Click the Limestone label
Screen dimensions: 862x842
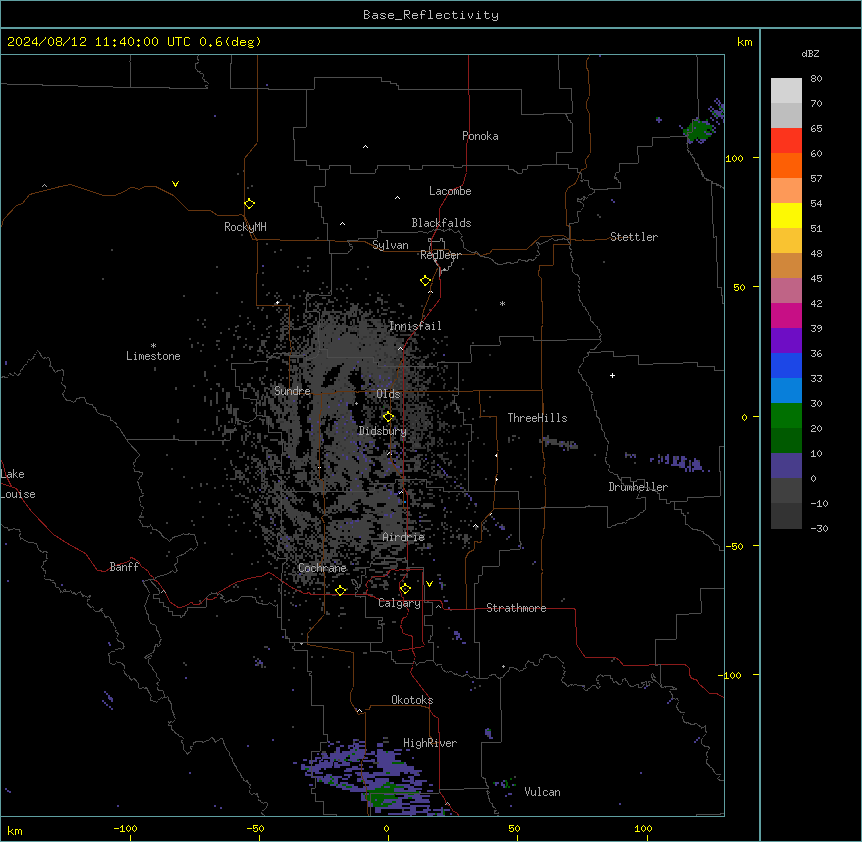[x=153, y=356]
